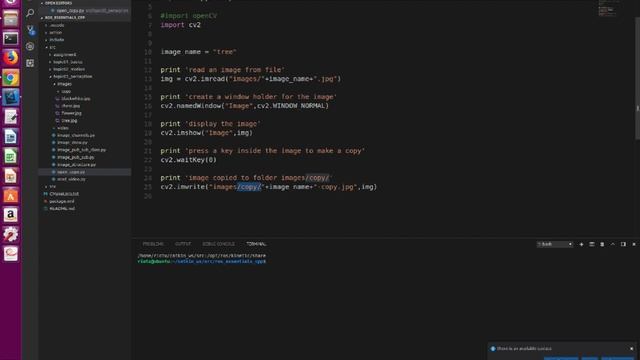Click the image_name = "tree" line
The height and width of the screenshot is (360, 640).
(198, 52)
